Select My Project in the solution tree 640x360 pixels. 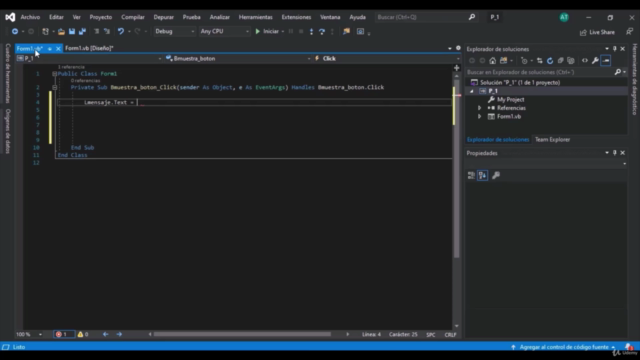pyautogui.click(x=510, y=100)
